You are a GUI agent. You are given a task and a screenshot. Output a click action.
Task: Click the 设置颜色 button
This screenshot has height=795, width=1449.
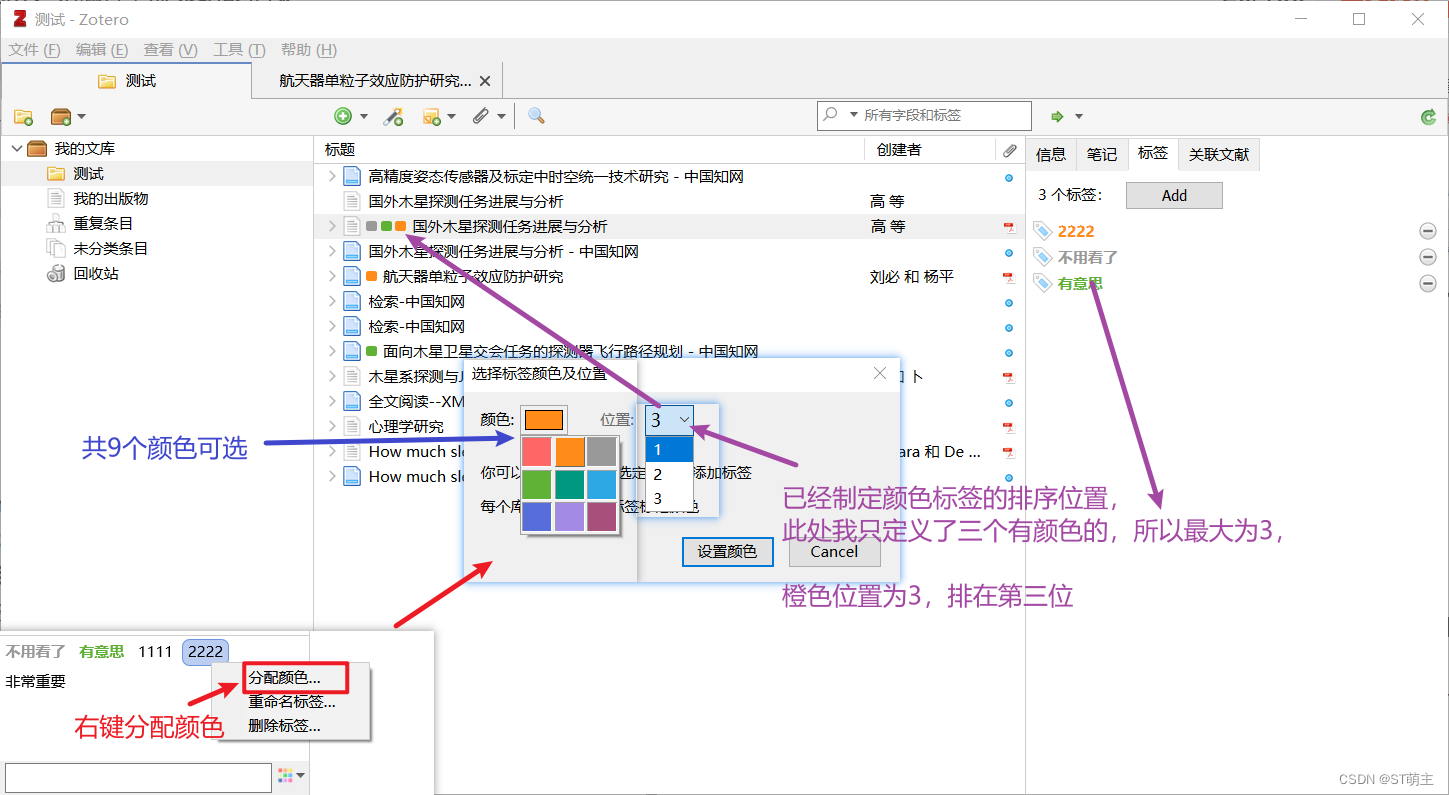(727, 552)
